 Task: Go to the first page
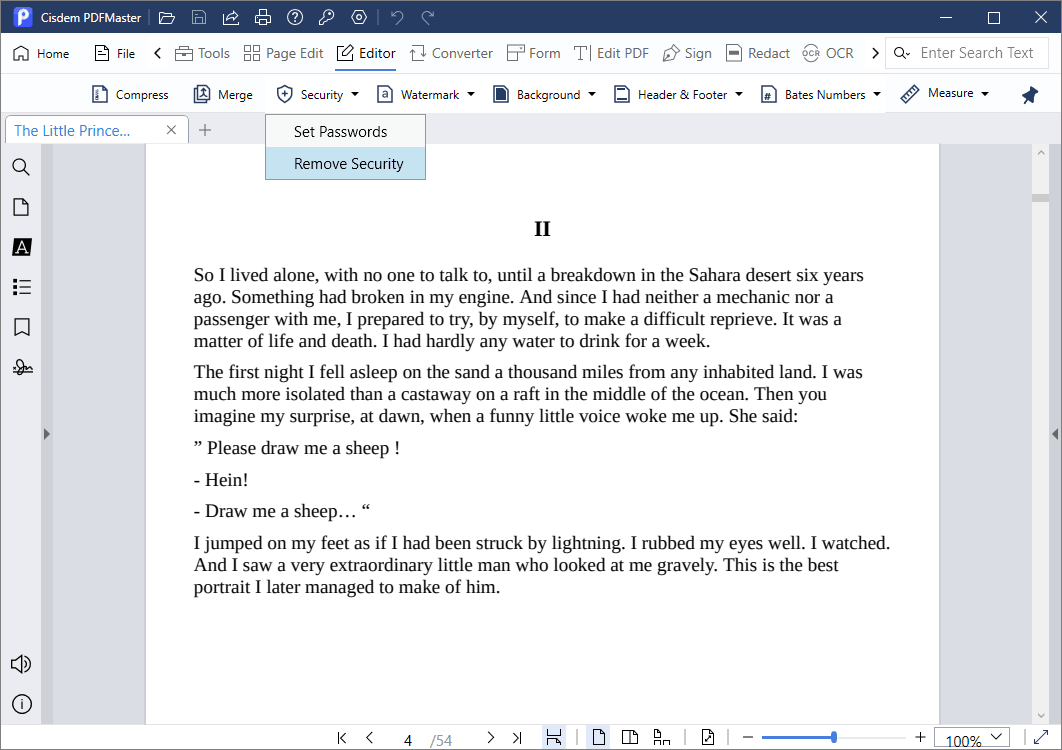pos(342,738)
